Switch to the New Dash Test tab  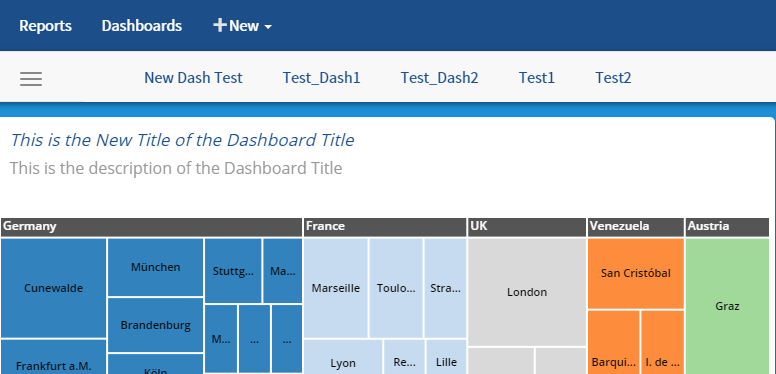point(193,78)
